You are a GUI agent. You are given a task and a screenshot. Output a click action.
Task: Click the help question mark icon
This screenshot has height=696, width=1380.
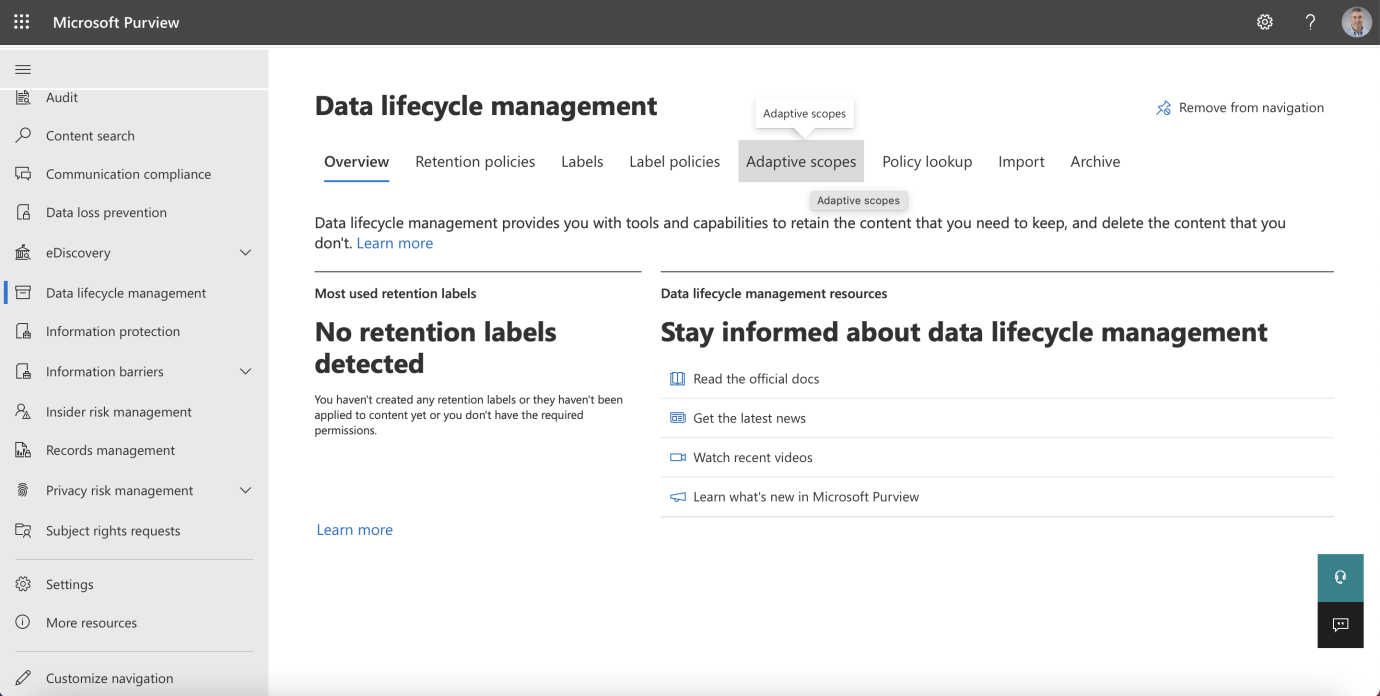[x=1310, y=22]
